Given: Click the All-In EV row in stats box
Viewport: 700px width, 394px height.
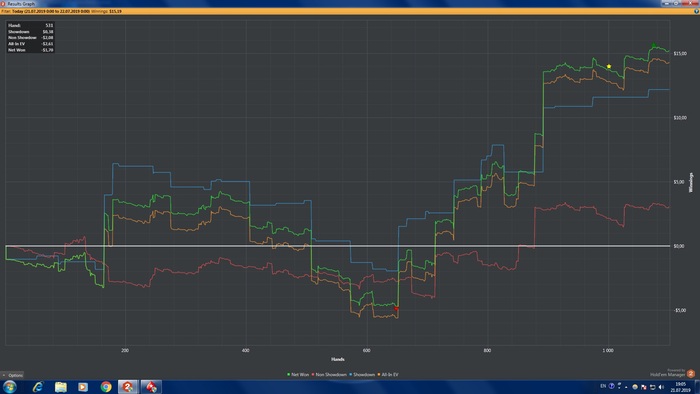Looking at the screenshot, I should click(x=30, y=44).
